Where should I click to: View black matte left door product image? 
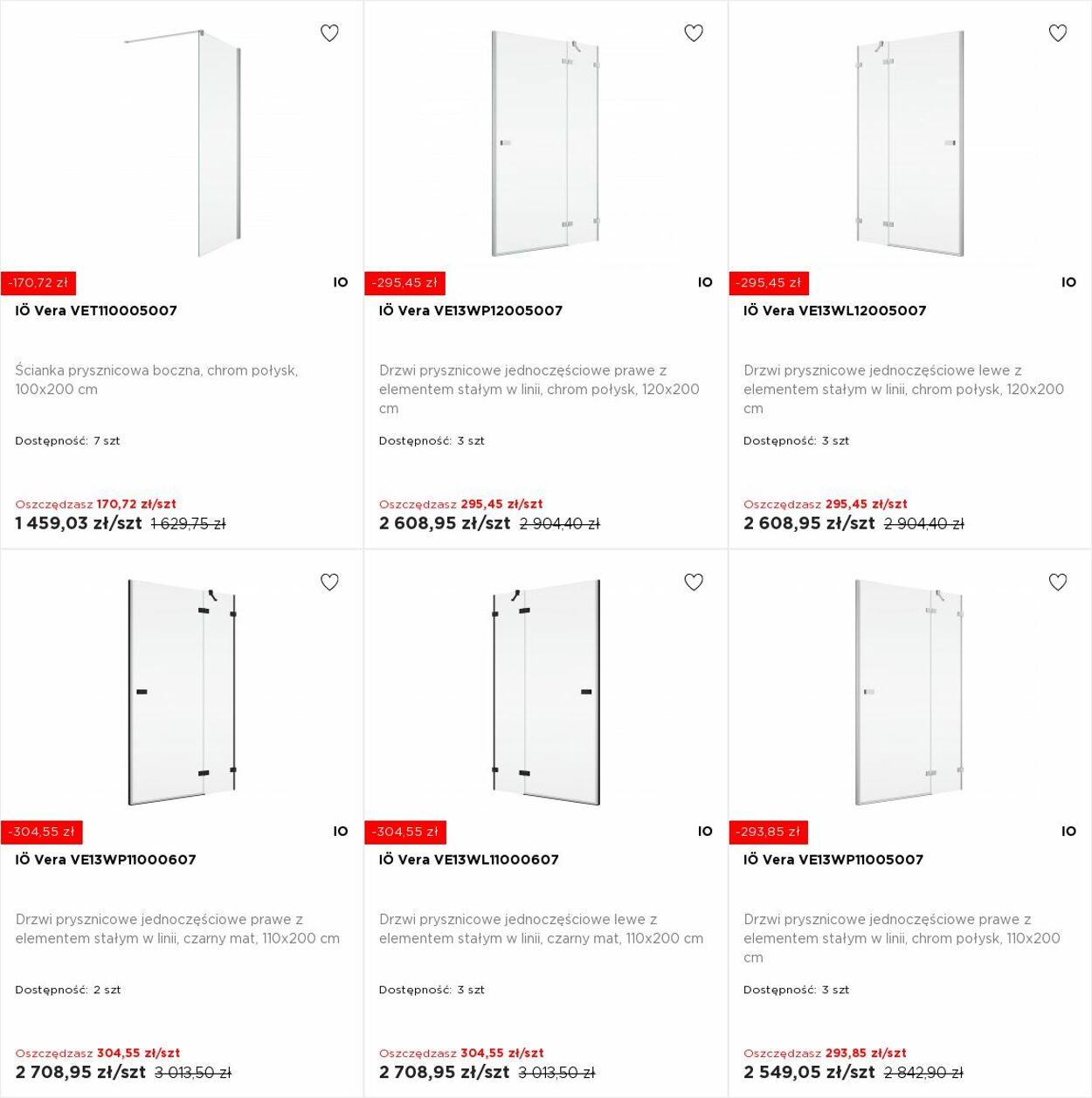pyautogui.click(x=546, y=692)
